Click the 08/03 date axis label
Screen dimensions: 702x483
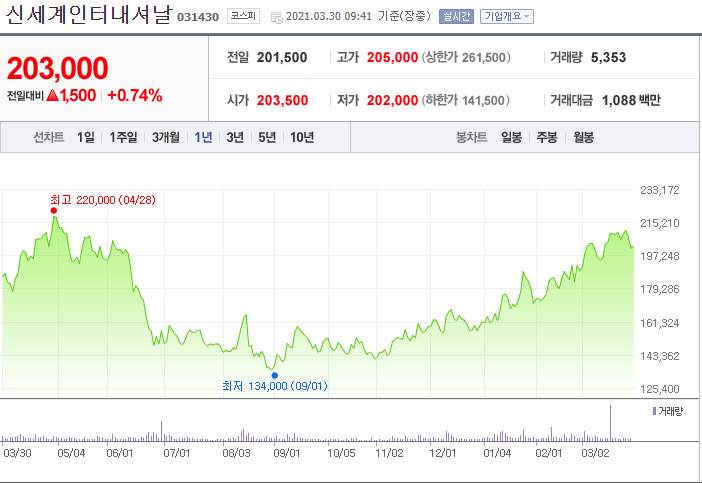pos(236,453)
